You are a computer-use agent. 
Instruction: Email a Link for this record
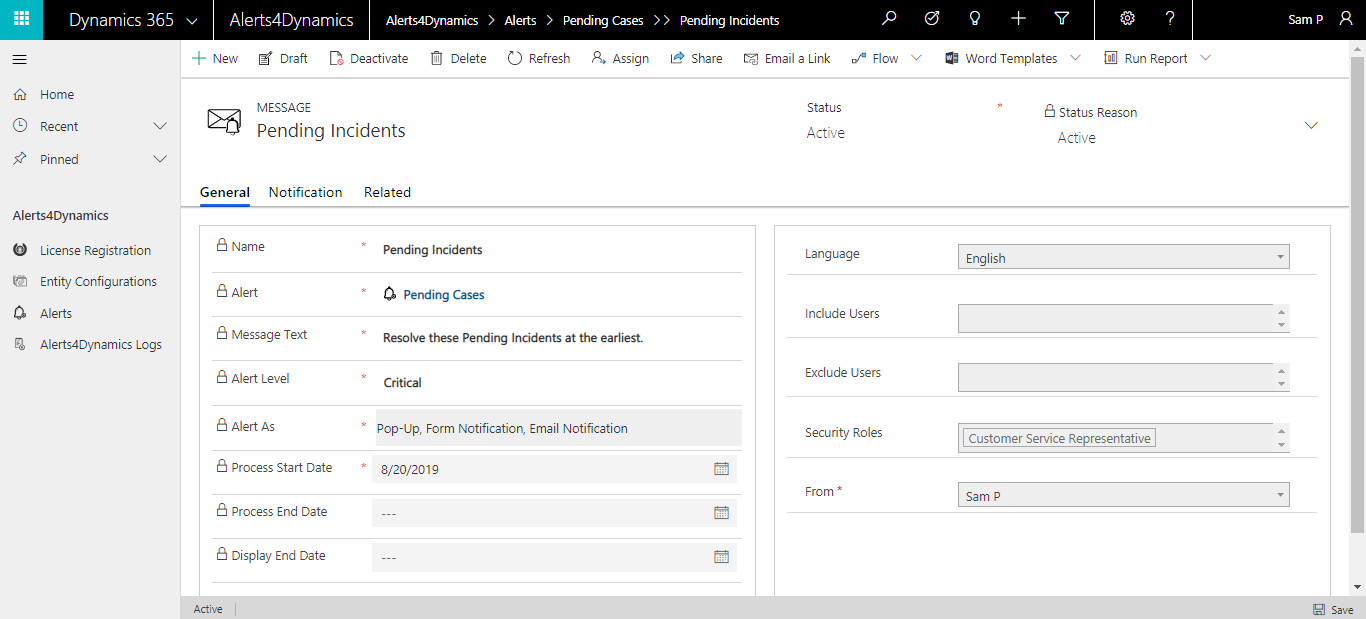[787, 58]
